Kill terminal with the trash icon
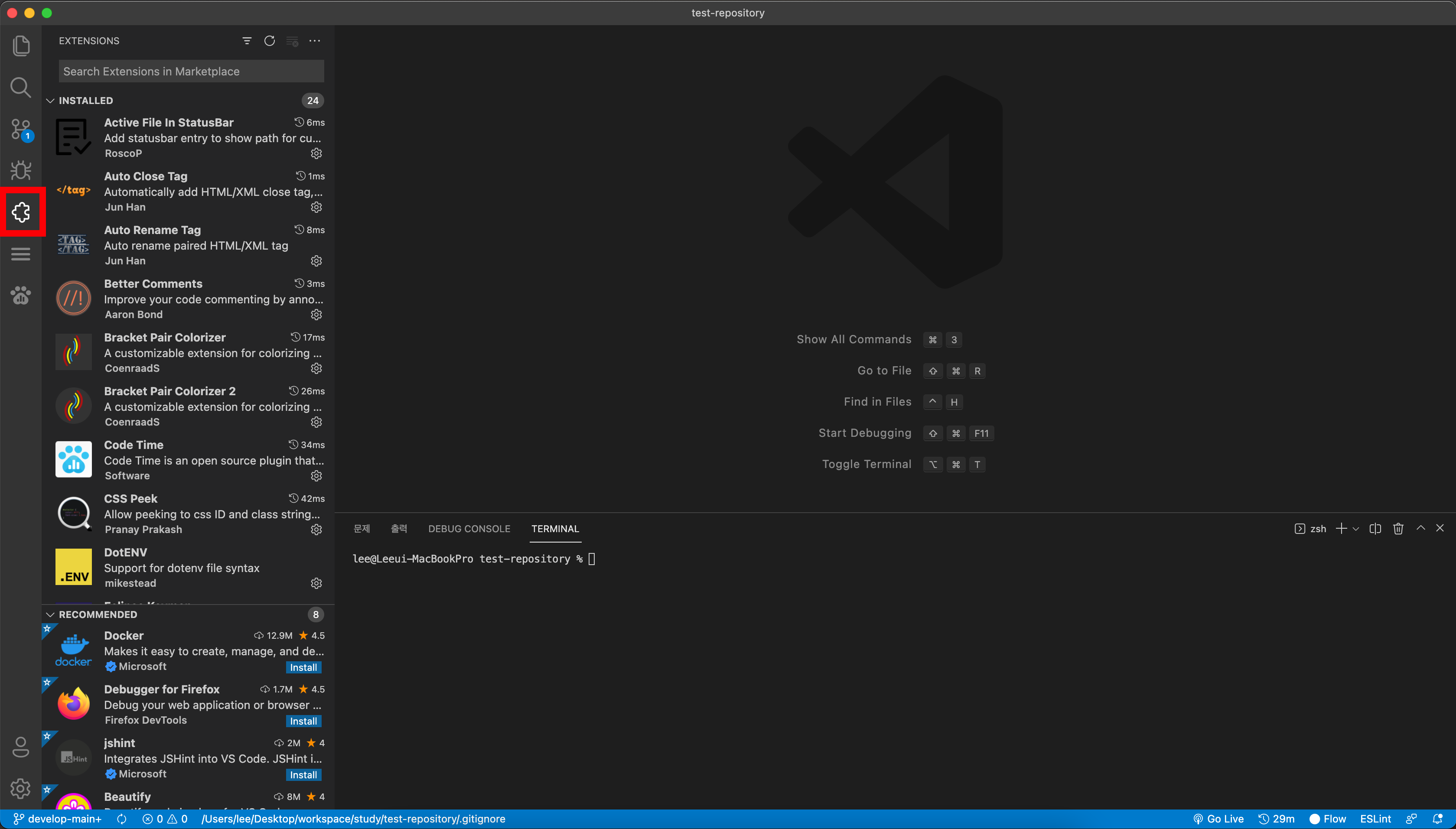The image size is (1456, 829). point(1398,528)
